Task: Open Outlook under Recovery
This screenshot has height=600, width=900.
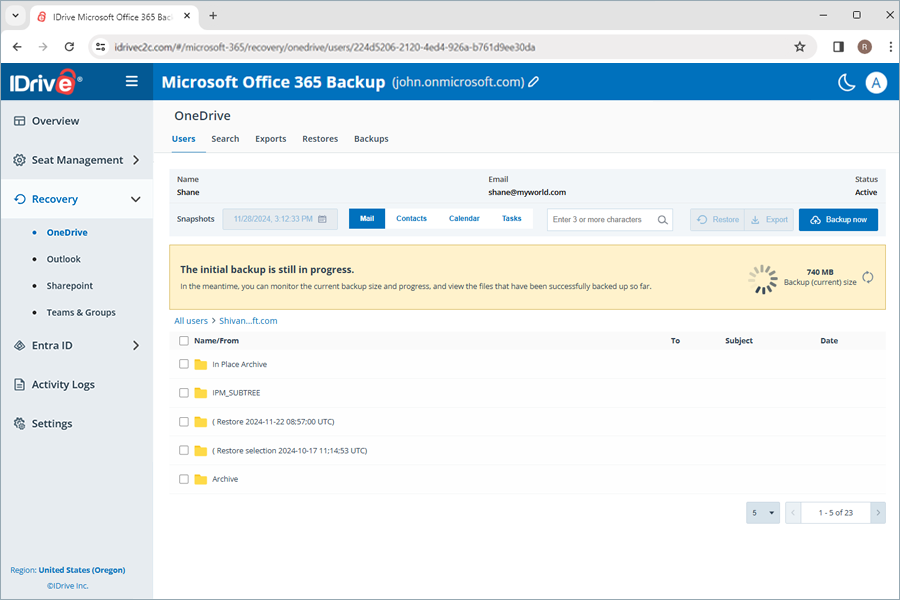Action: click(x=64, y=259)
